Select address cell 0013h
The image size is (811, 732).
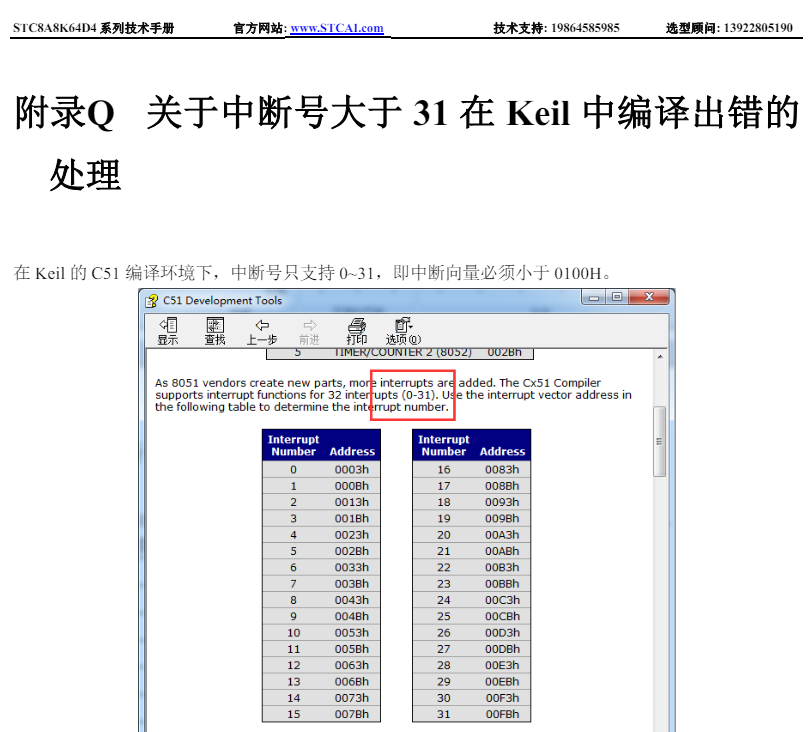(x=352, y=502)
